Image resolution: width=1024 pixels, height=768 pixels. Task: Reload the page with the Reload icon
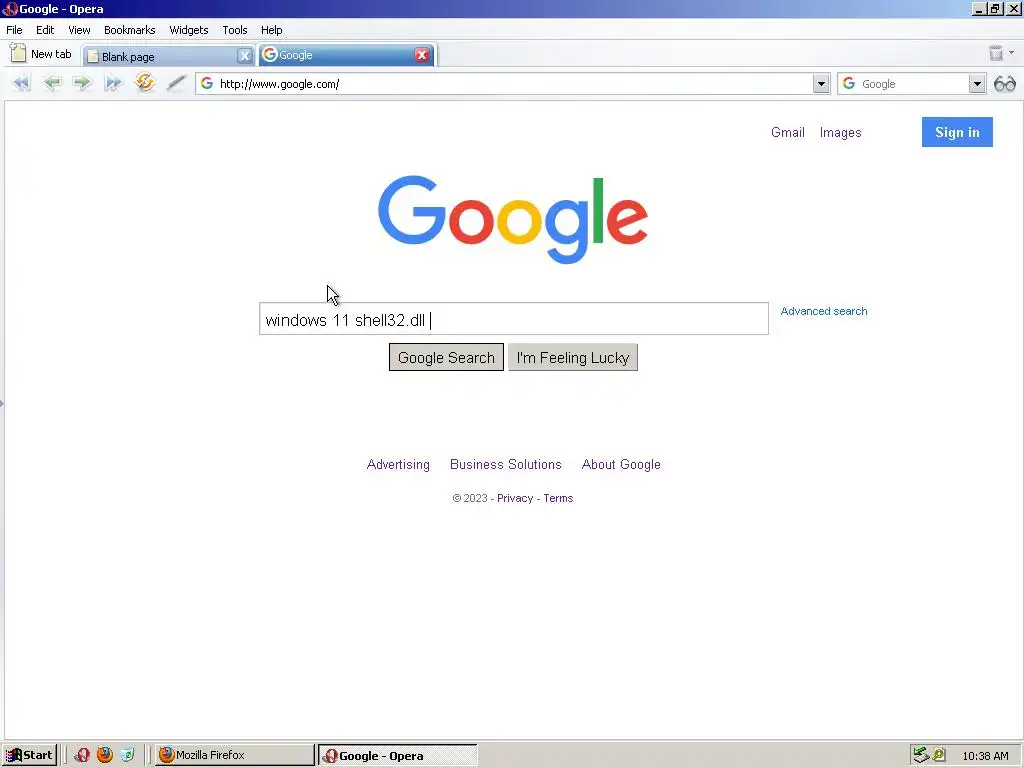pyautogui.click(x=144, y=82)
